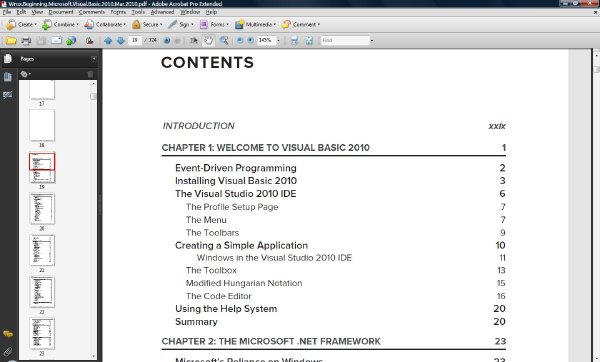Open the Create dropdown
The width and height of the screenshot is (600, 362).
pos(22,24)
